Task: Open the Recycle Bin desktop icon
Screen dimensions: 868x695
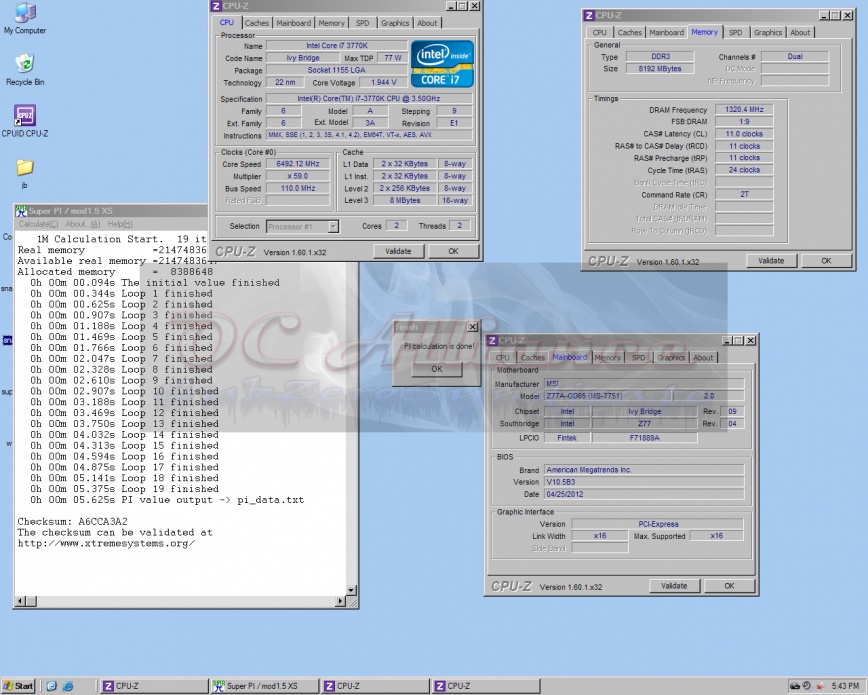Action: [x=24, y=65]
